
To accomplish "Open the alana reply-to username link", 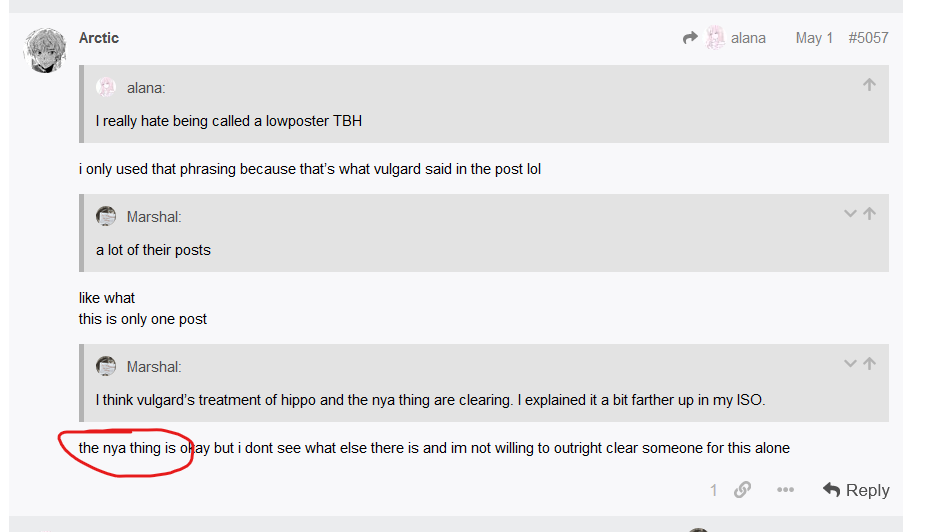I will tap(748, 38).
